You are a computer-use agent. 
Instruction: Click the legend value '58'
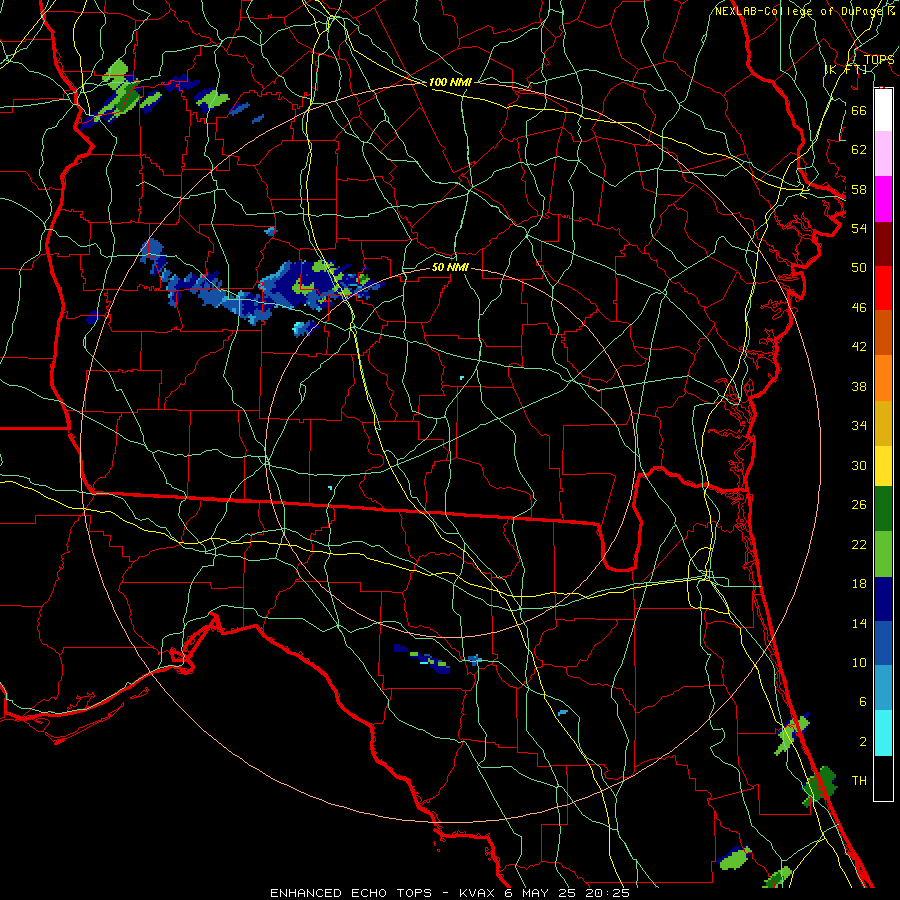(859, 189)
